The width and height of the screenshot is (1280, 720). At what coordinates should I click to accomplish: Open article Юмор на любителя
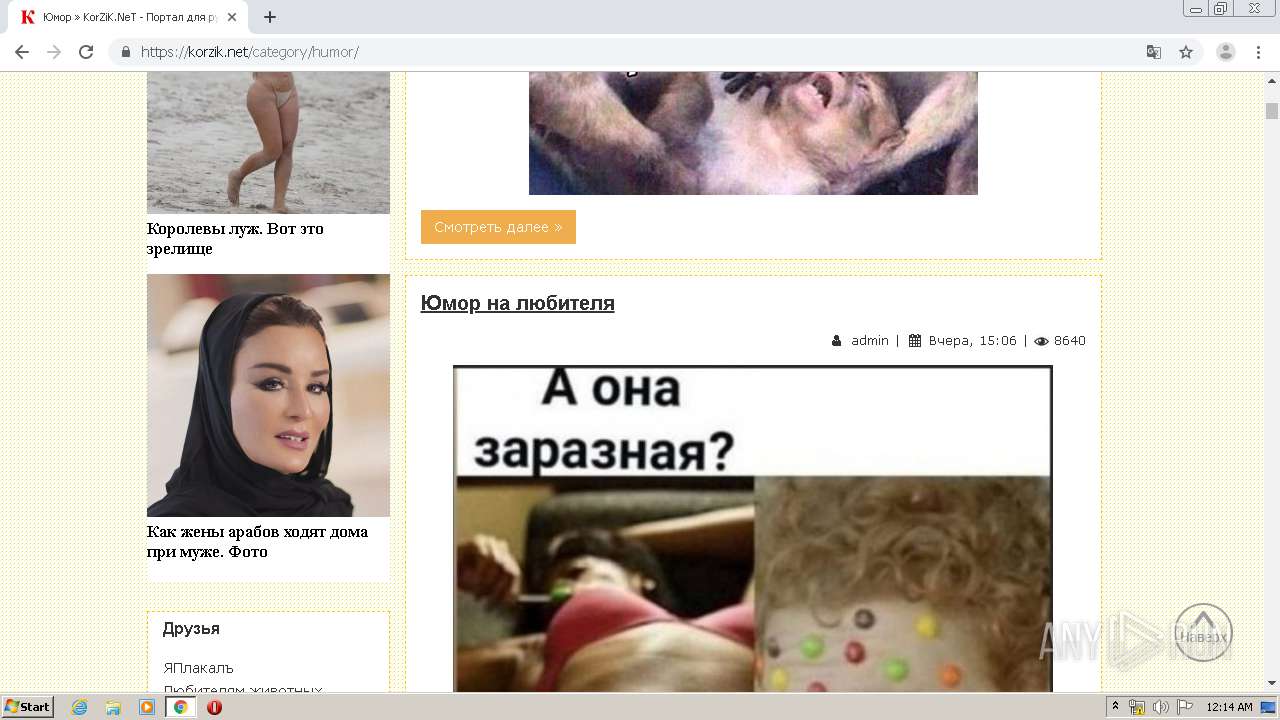pyautogui.click(x=517, y=303)
